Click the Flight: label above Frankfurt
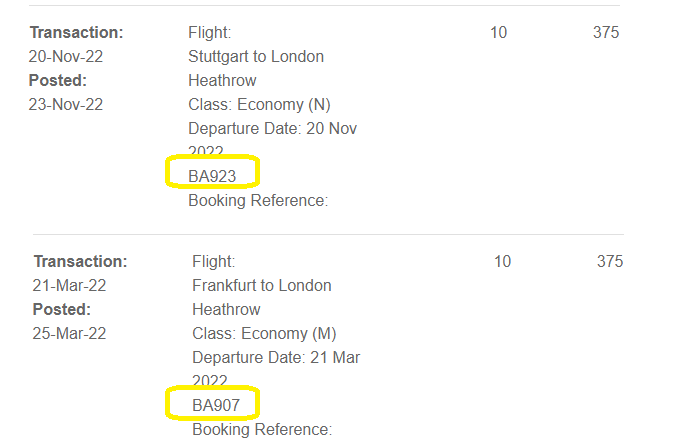Screen dimensions: 694x438 tap(214, 261)
